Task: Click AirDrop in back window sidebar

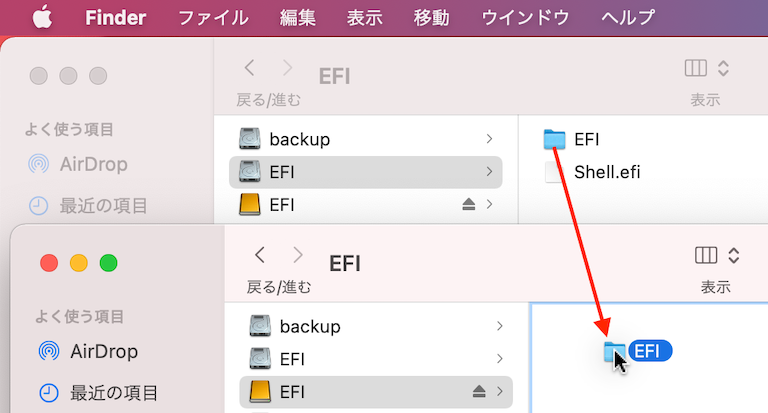Action: coord(78,164)
